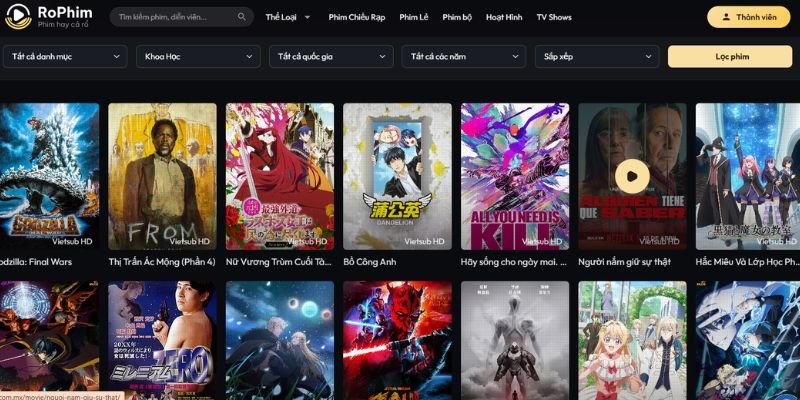800x400 pixels.
Task: Open the Millennium ZERO poster in second row
Action: (x=162, y=340)
